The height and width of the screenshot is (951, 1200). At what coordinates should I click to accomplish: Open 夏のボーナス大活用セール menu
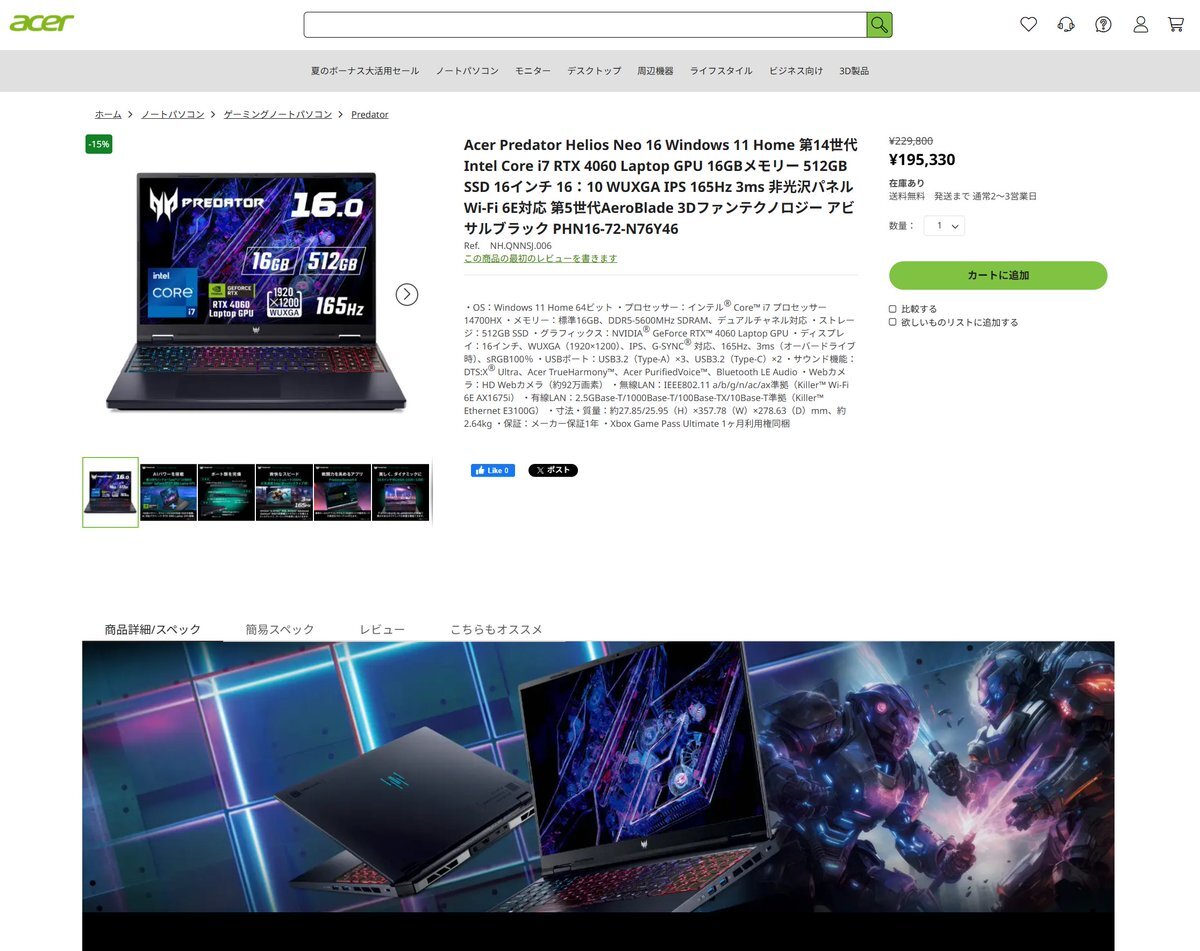click(365, 71)
